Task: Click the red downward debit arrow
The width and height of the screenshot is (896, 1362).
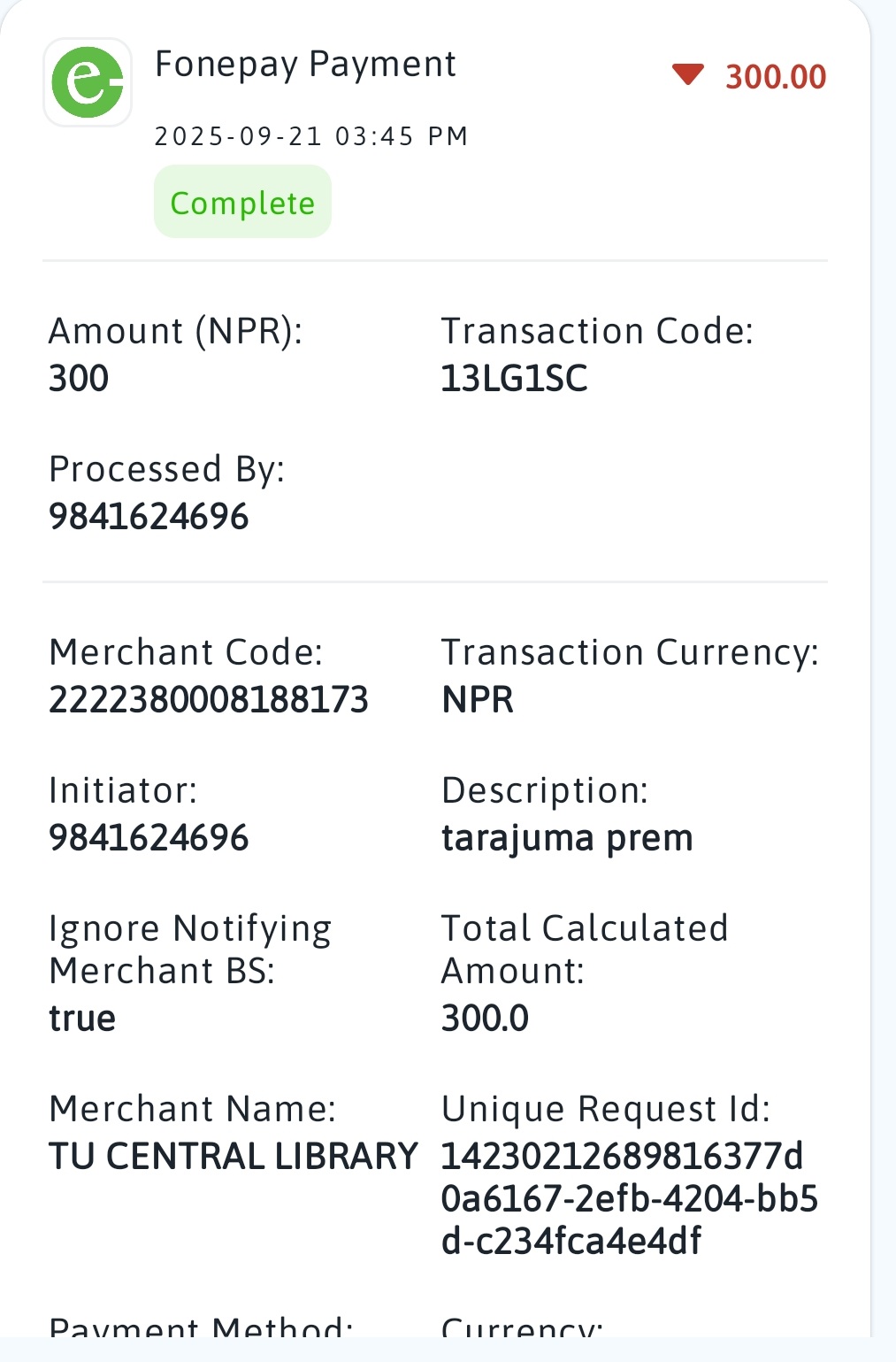Action: pos(687,75)
